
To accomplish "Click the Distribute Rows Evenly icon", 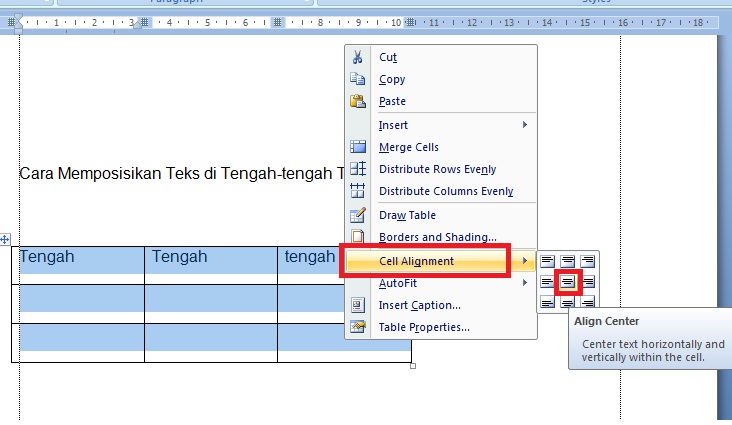I will (358, 169).
